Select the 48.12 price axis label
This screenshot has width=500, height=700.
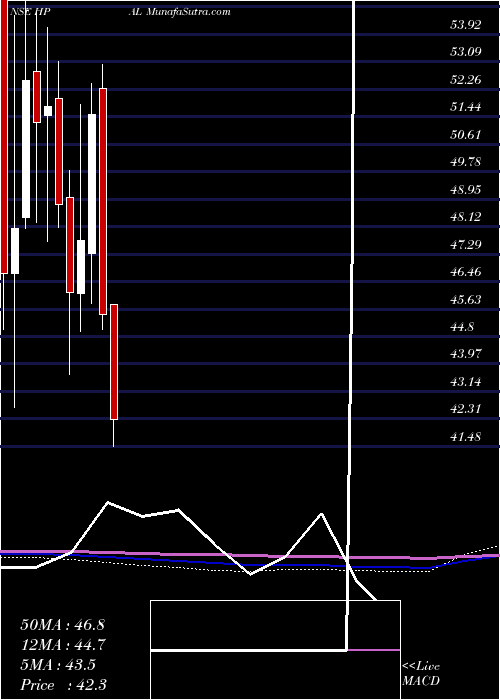click(x=466, y=217)
